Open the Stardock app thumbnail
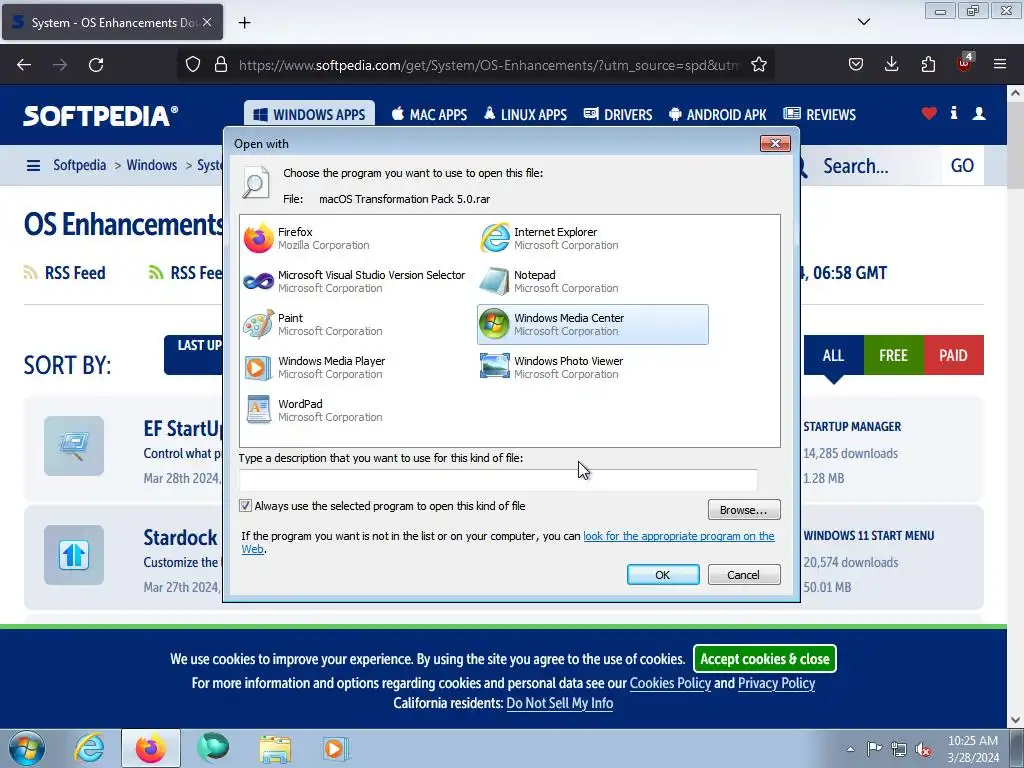This screenshot has height=768, width=1024. coord(74,555)
